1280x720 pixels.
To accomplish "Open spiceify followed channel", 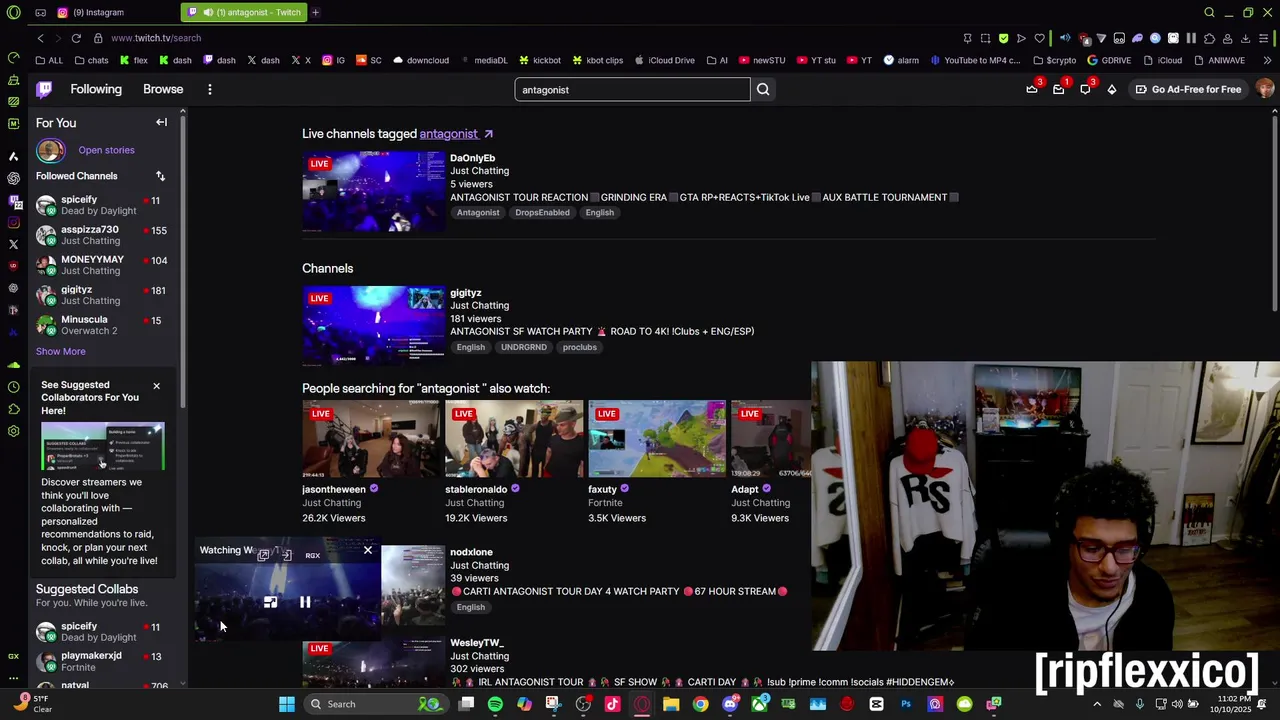I will coord(100,205).
